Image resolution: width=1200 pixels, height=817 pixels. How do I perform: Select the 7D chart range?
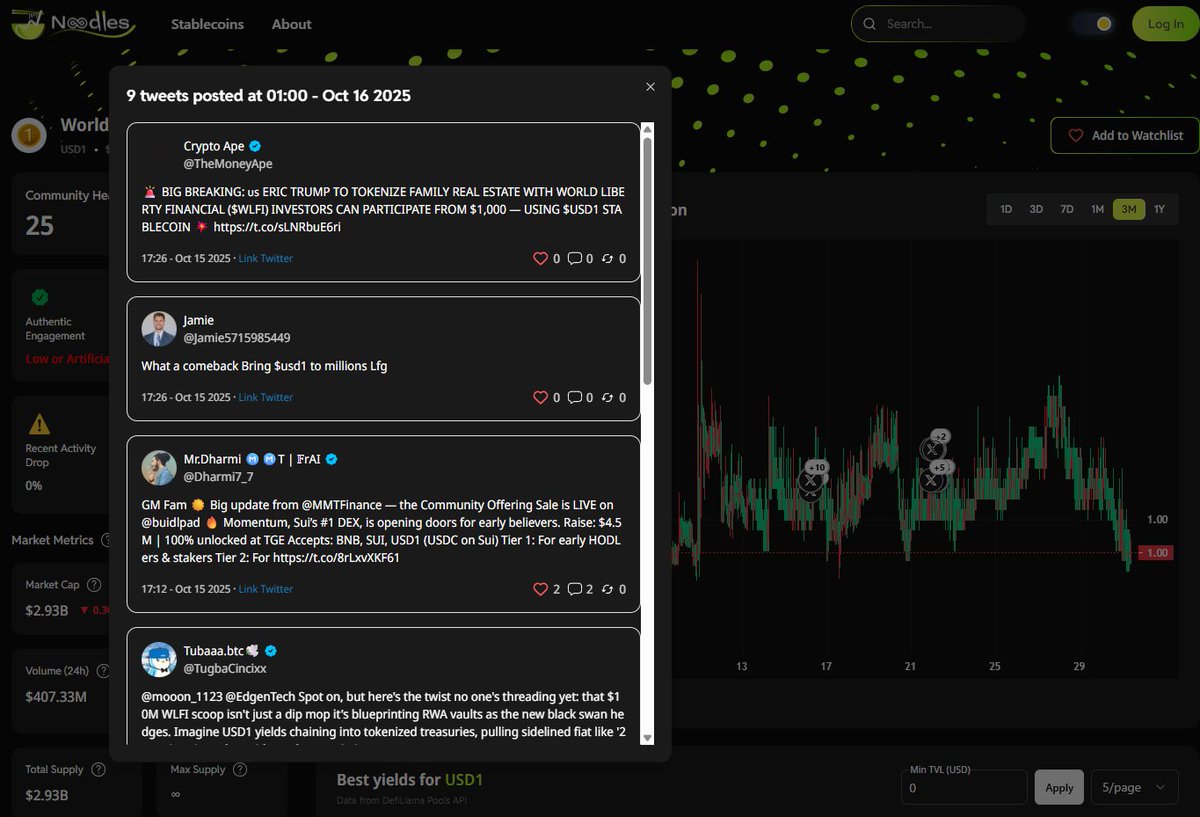[x=1067, y=209]
